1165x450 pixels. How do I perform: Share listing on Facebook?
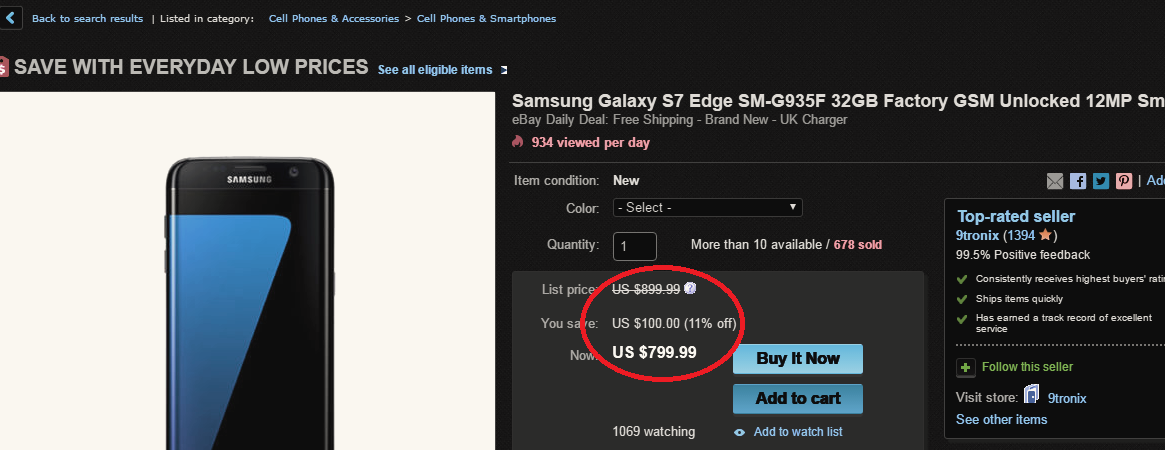(1078, 181)
